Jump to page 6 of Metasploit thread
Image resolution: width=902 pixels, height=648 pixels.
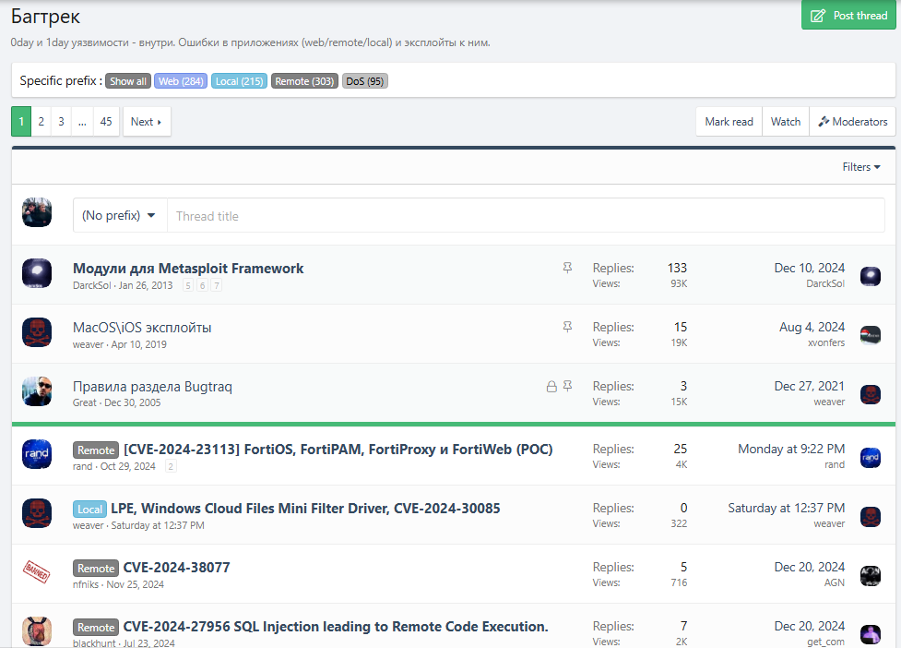pos(202,285)
